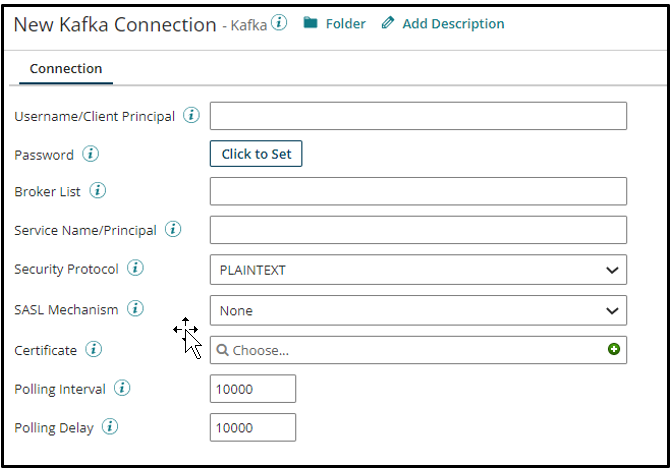Click info icon beside Username/Client Principal

tap(191, 116)
